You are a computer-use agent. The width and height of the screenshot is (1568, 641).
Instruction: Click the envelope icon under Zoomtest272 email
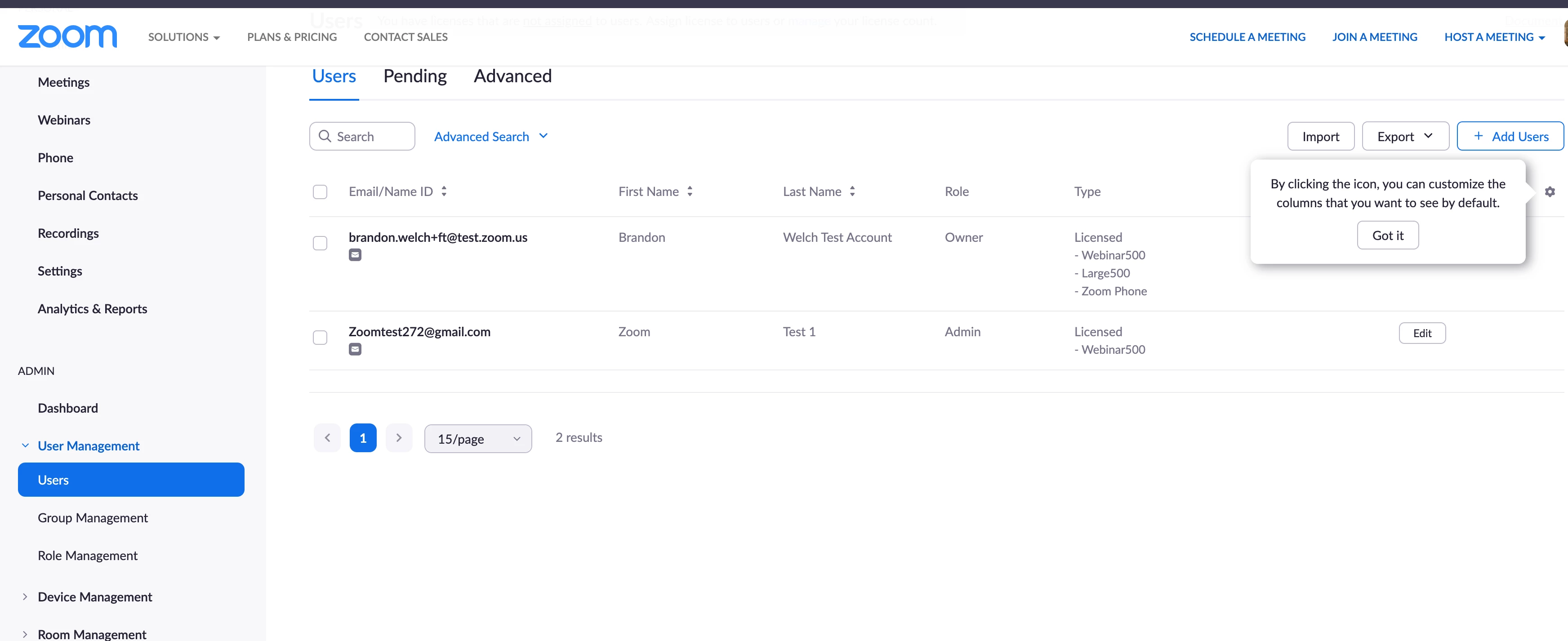(355, 349)
